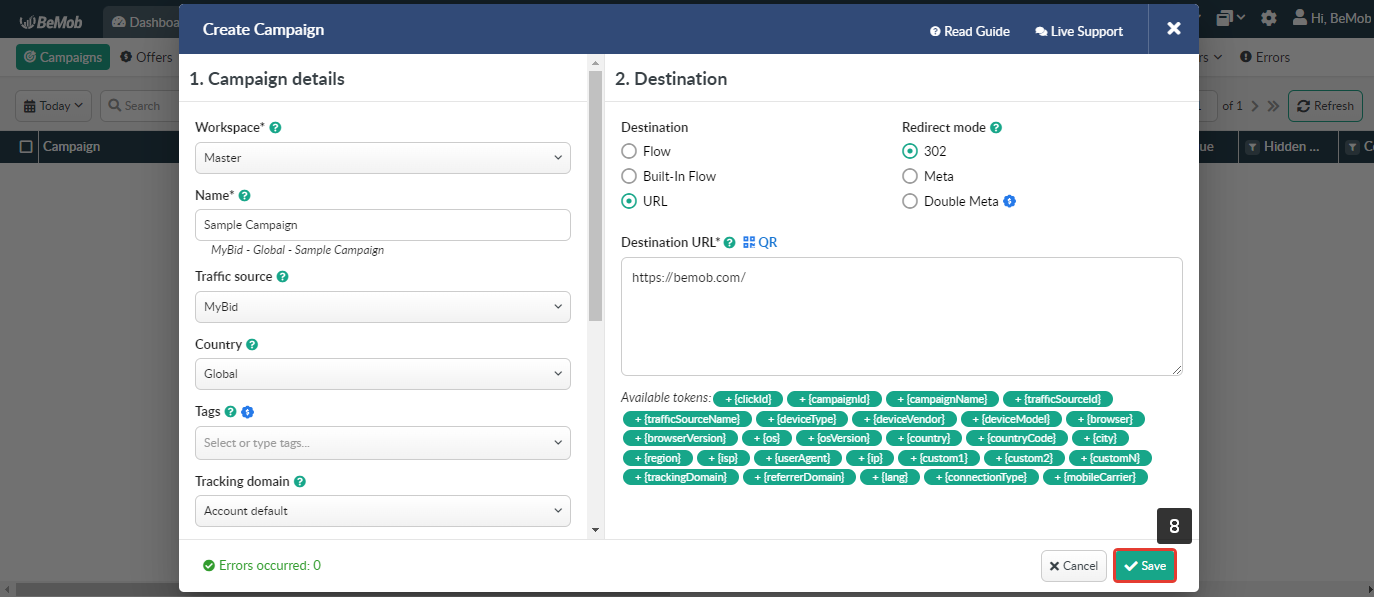Click the blue info icon beside Double Meta
1374x597 pixels.
click(x=1009, y=200)
